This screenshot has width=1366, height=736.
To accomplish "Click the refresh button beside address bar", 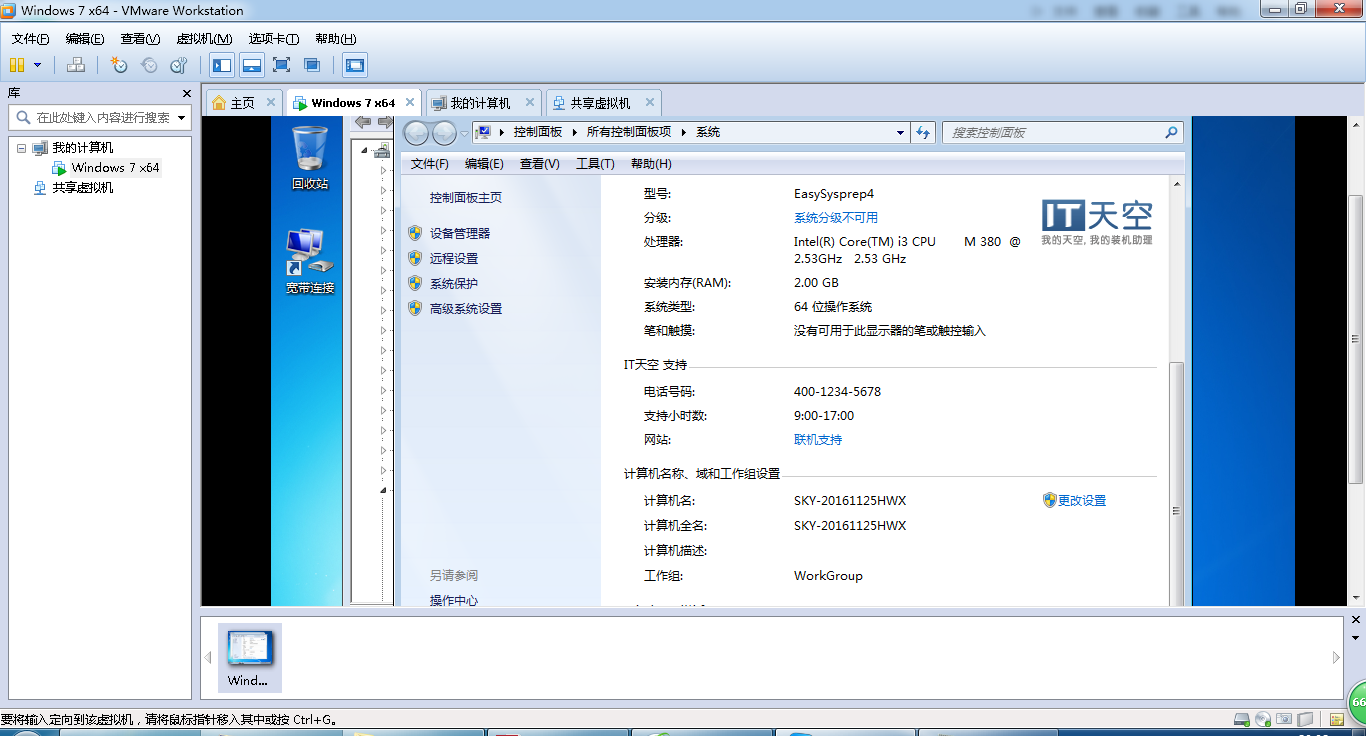I will click(x=923, y=132).
